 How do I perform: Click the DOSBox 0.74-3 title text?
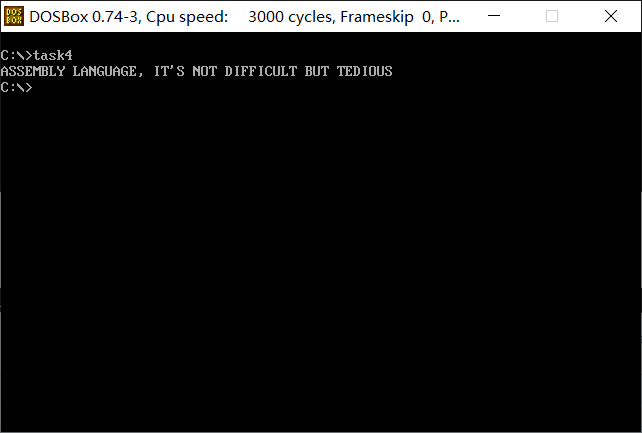point(85,17)
